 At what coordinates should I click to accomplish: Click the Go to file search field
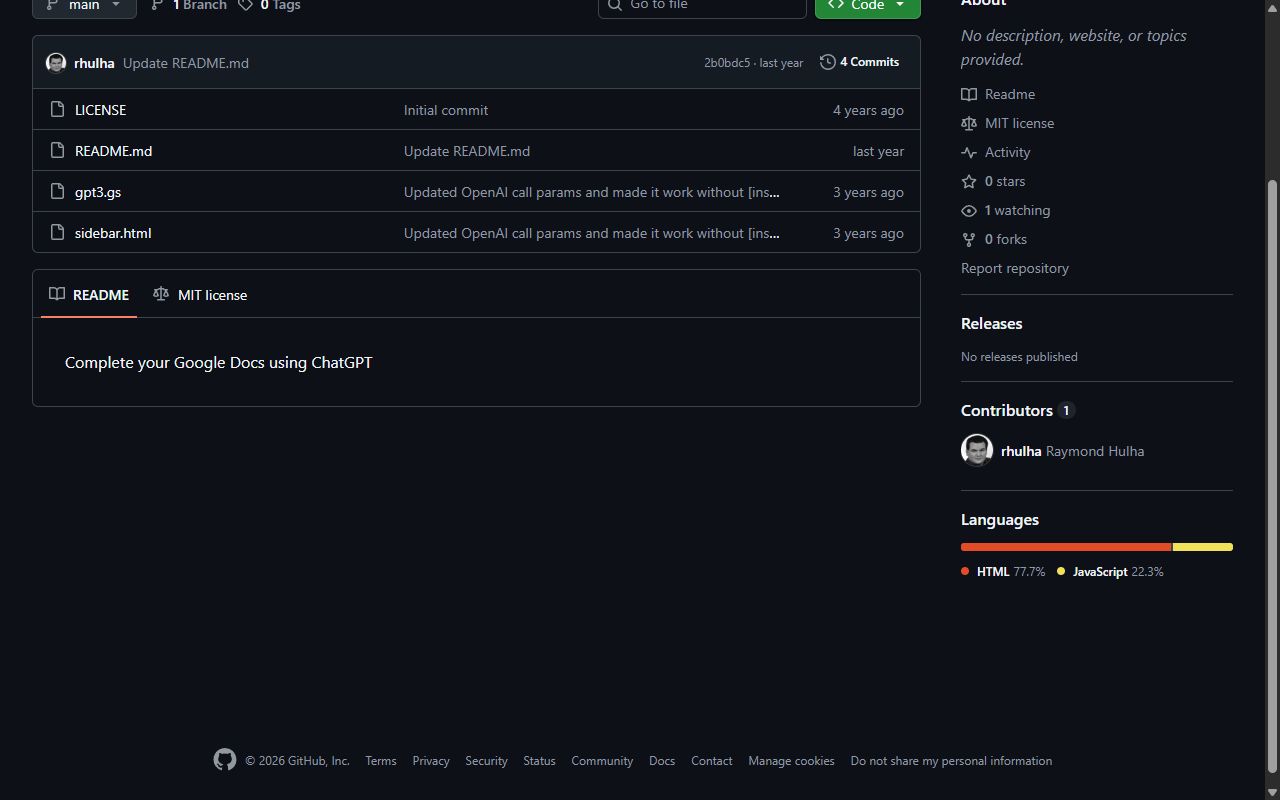(702, 6)
